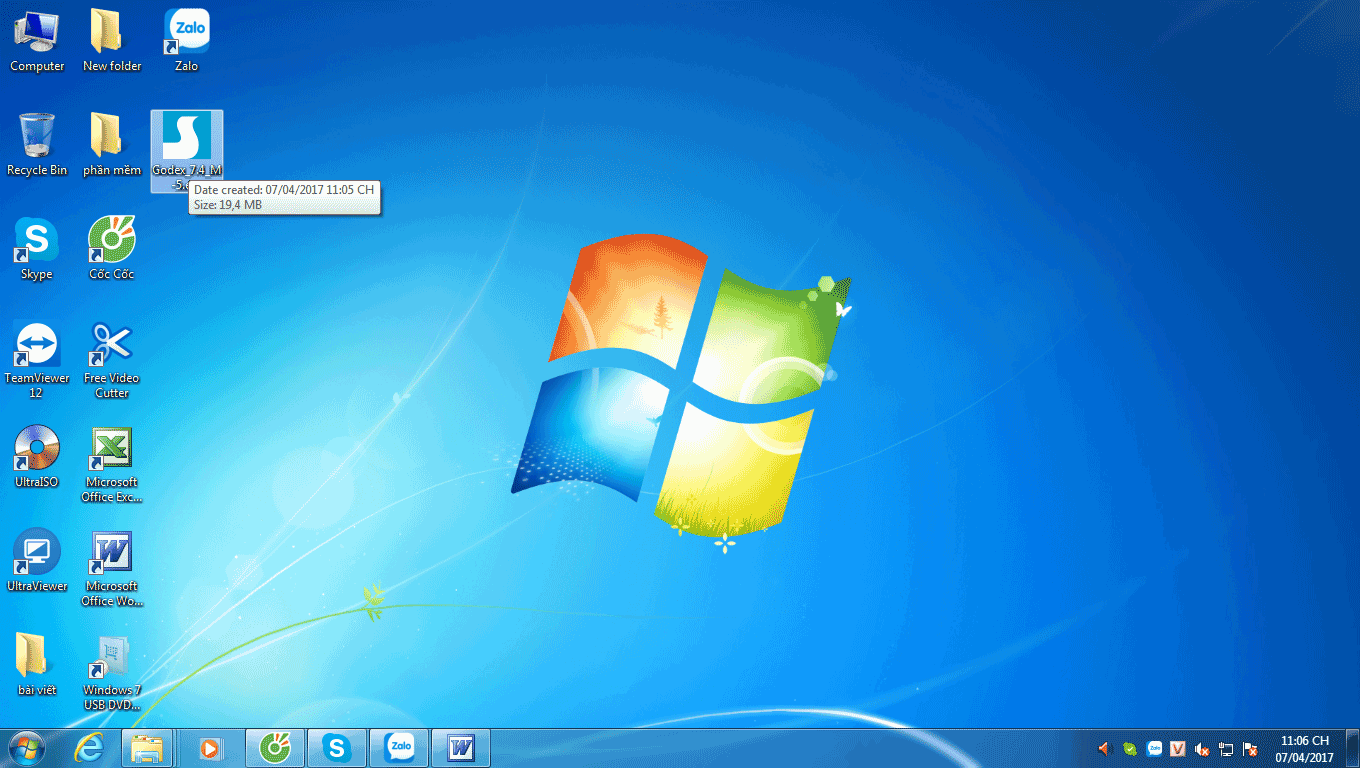Image resolution: width=1360 pixels, height=768 pixels.
Task: Select the UltraISO desktop icon
Action: [x=37, y=457]
